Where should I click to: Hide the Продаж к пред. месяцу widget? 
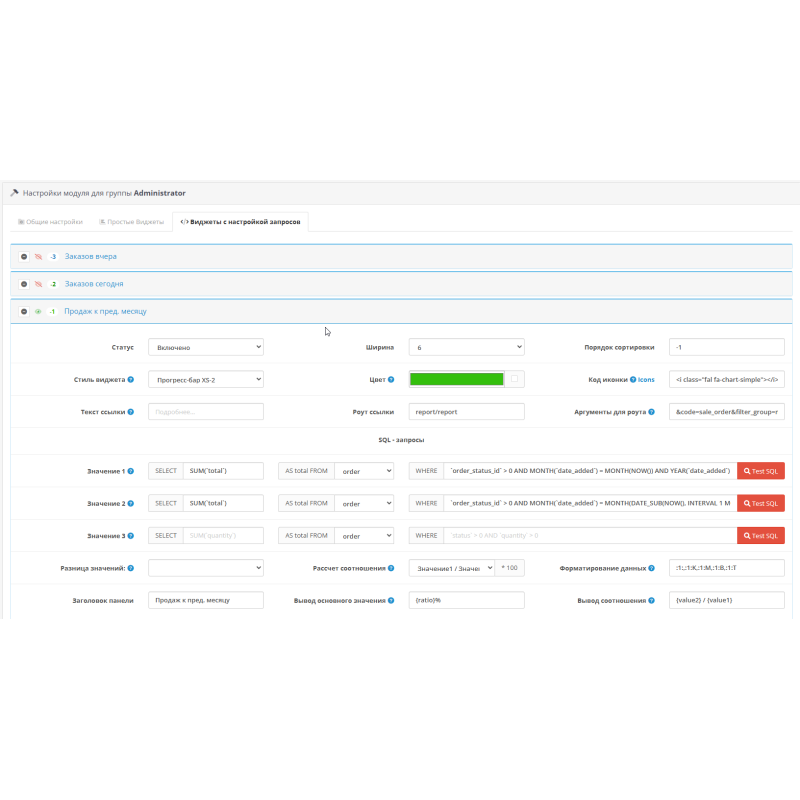[x=37, y=311]
